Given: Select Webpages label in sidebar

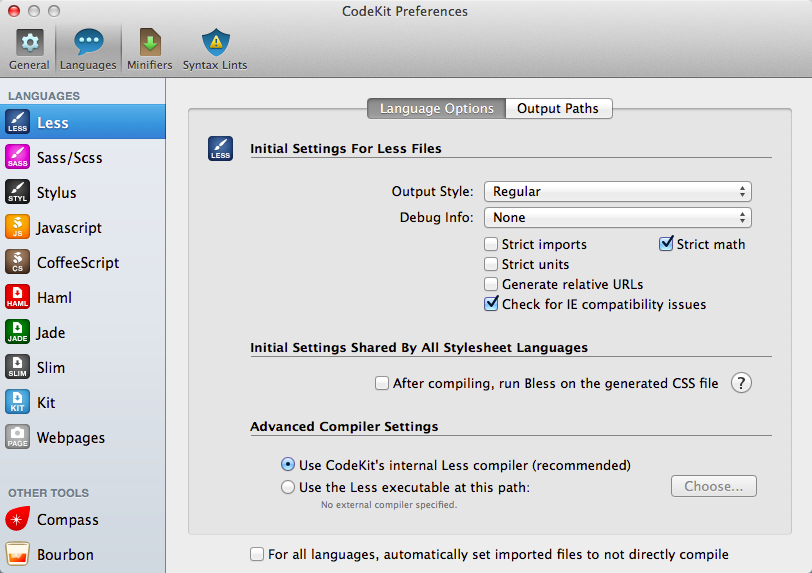Looking at the screenshot, I should [x=71, y=438].
